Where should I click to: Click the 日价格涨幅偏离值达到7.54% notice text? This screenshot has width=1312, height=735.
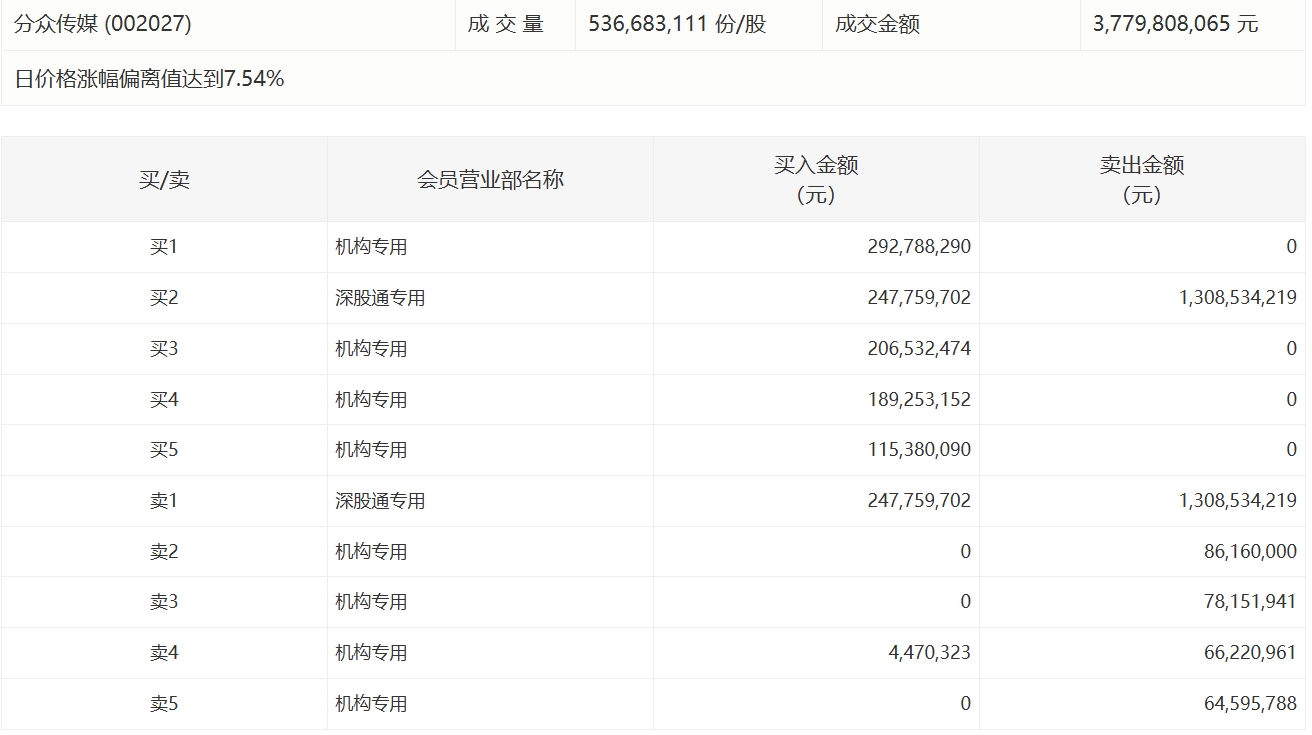pyautogui.click(x=150, y=79)
